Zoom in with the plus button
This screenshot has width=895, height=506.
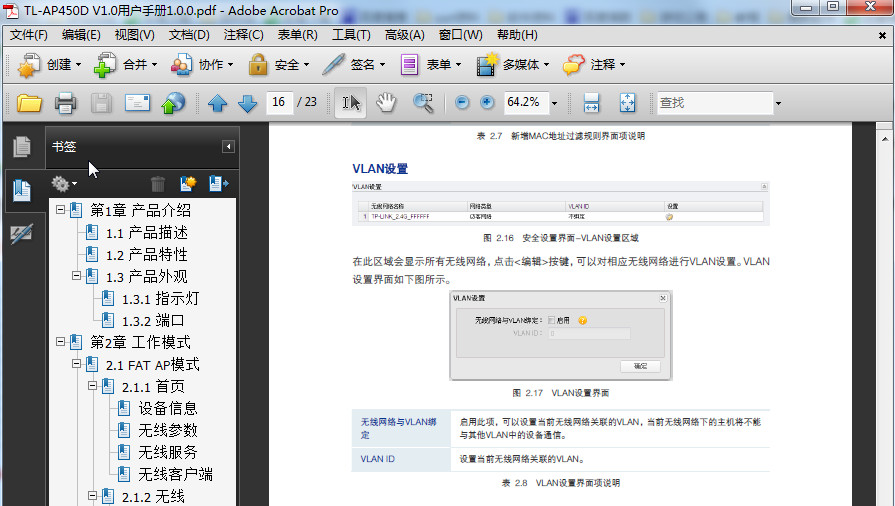(x=487, y=102)
